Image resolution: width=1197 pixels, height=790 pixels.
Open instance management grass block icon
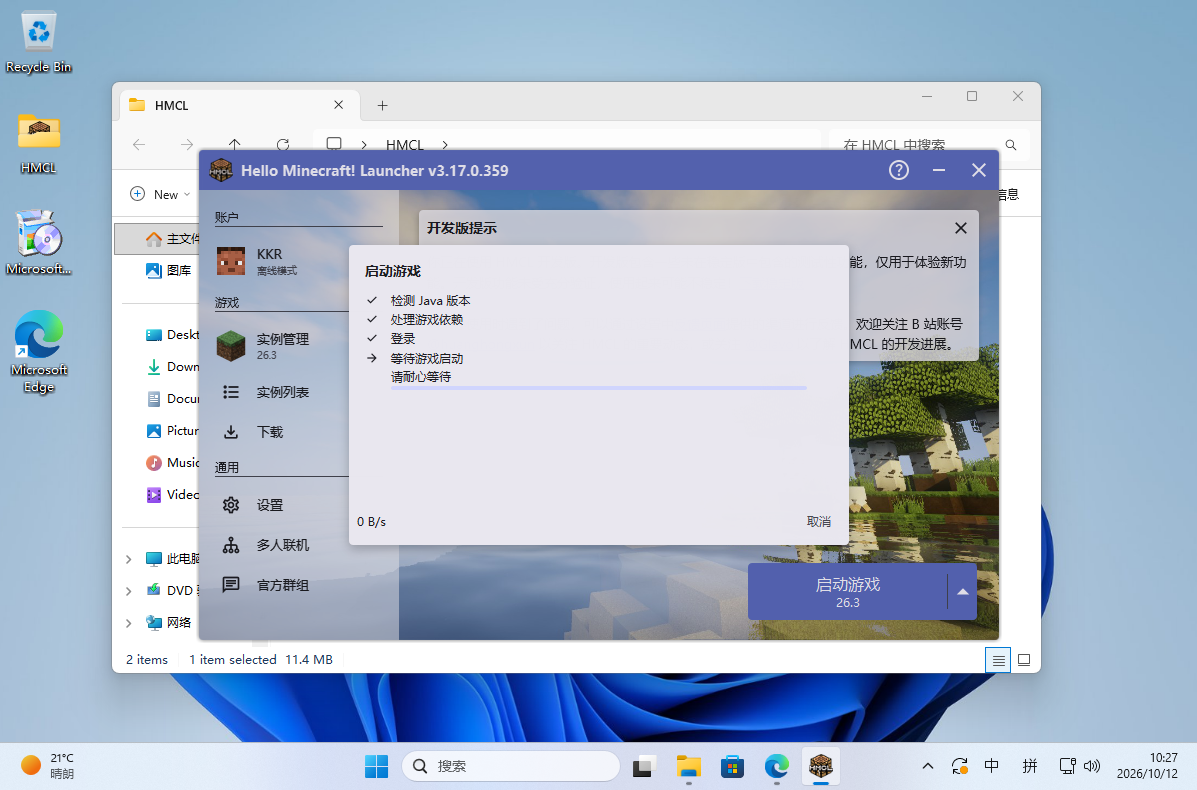pos(231,346)
